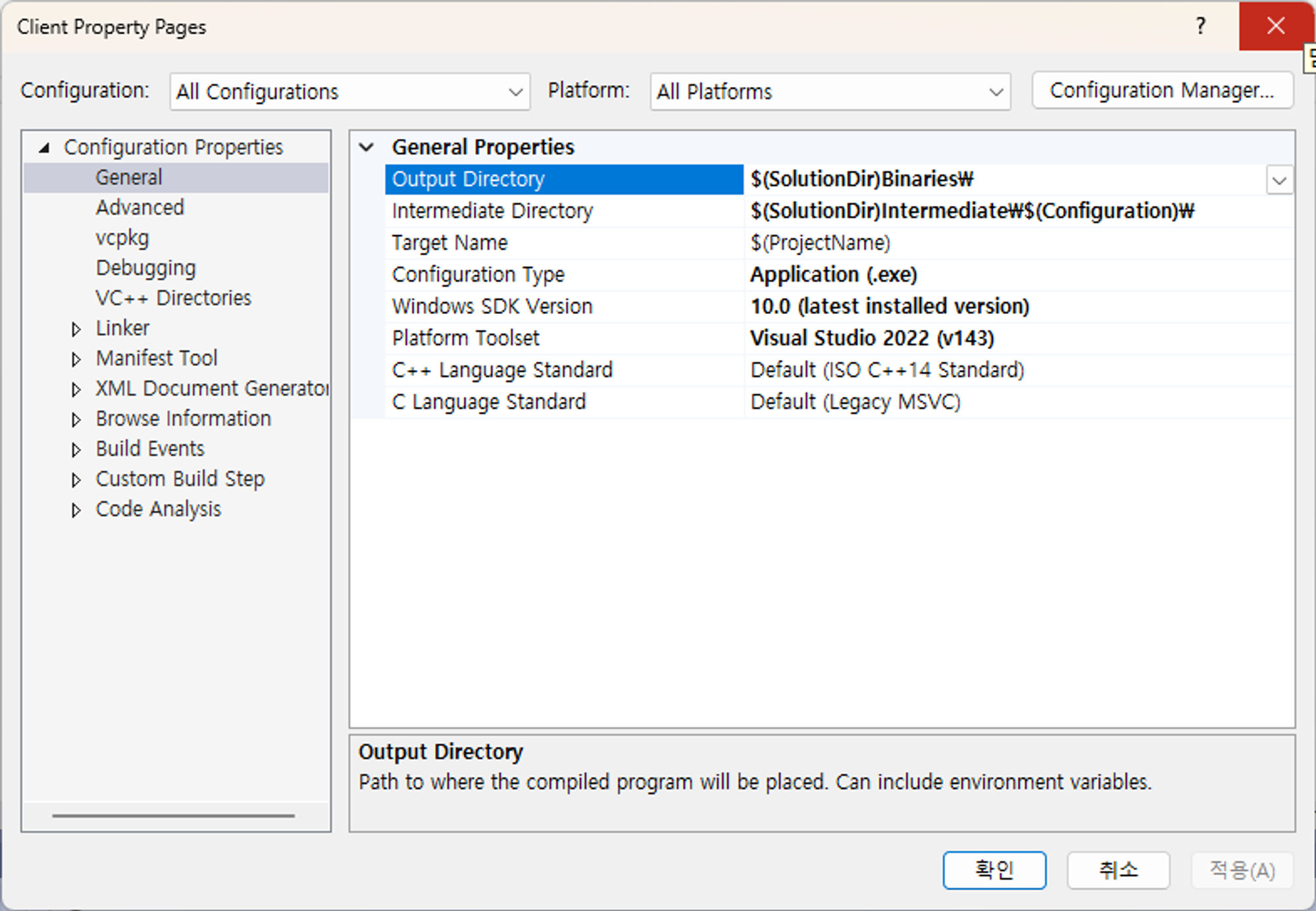The width and height of the screenshot is (1316, 911).
Task: Collapse the Configuration Properties tree node
Action: click(x=44, y=147)
